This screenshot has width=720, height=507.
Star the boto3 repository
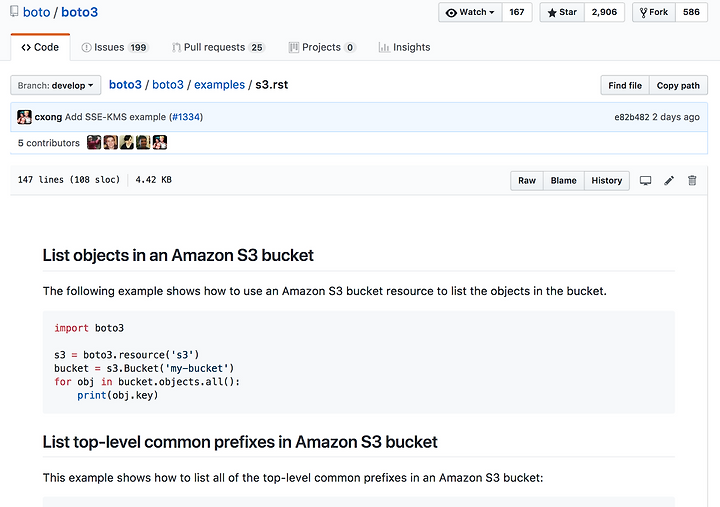[x=562, y=12]
